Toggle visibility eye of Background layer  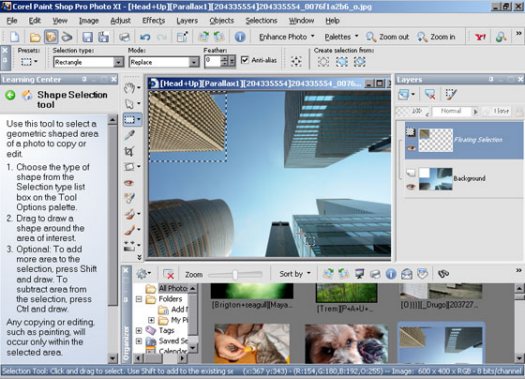(x=411, y=187)
